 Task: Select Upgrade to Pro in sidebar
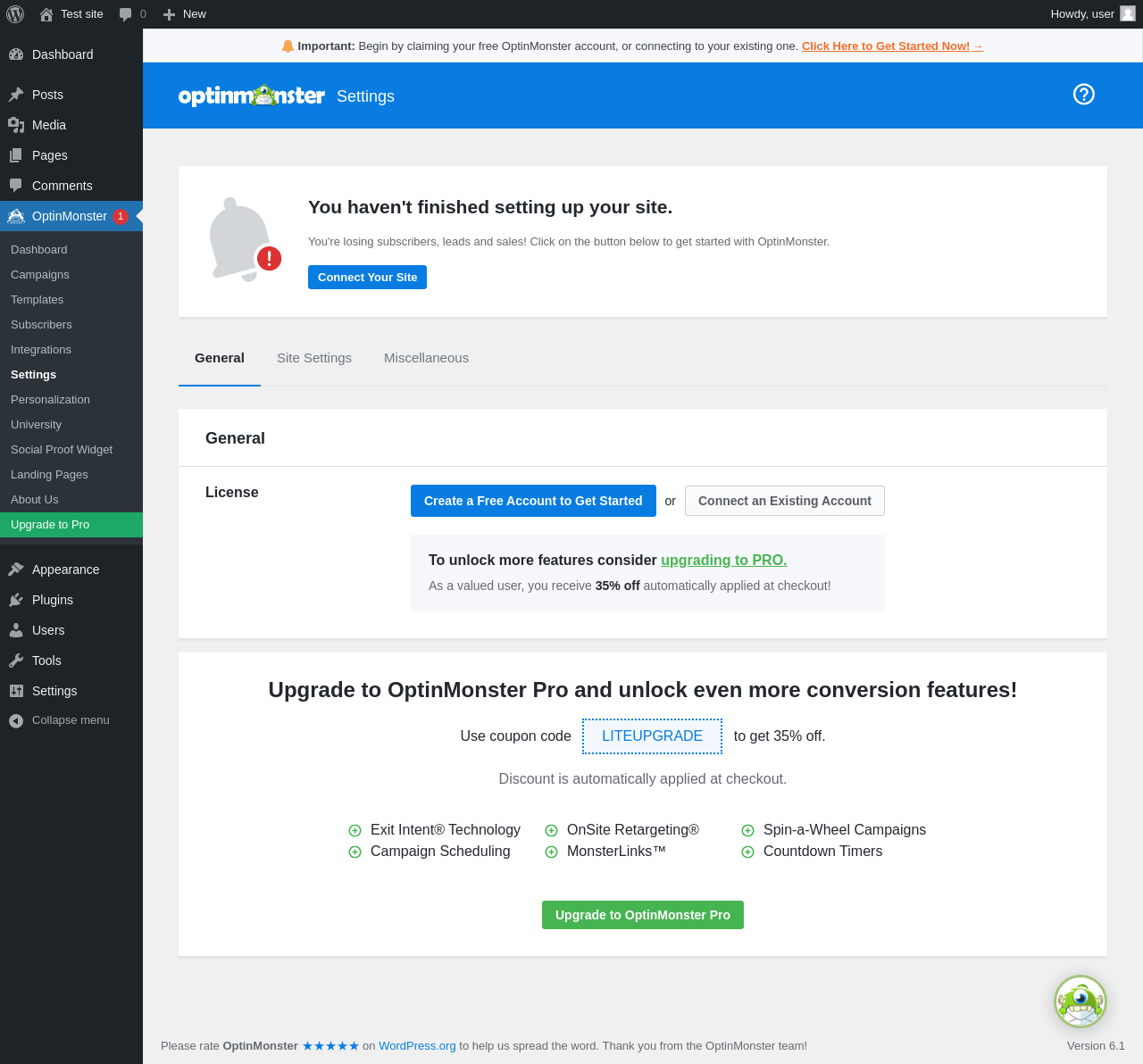71,525
